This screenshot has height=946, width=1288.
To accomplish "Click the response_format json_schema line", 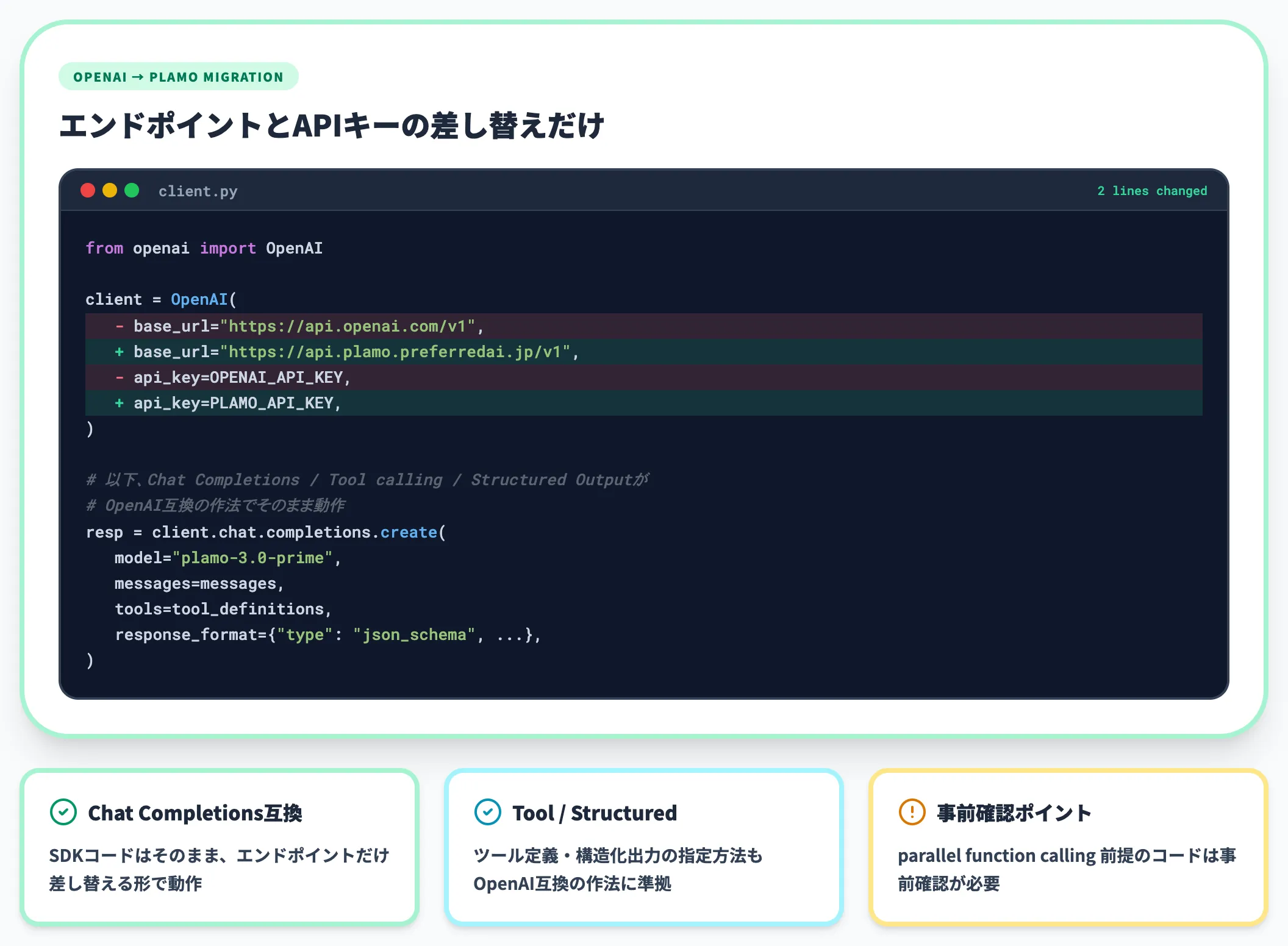I will (328, 635).
